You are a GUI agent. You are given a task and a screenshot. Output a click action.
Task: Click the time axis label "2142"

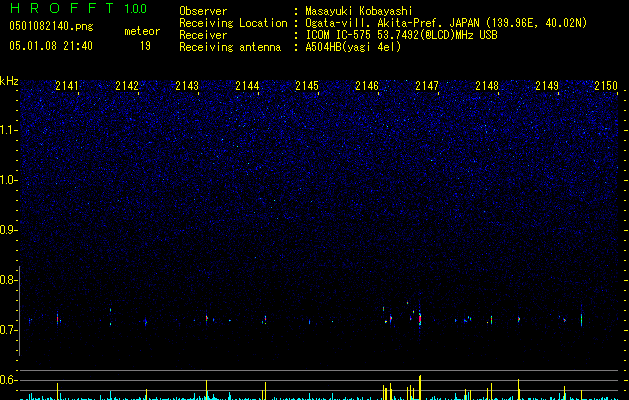(x=127, y=86)
